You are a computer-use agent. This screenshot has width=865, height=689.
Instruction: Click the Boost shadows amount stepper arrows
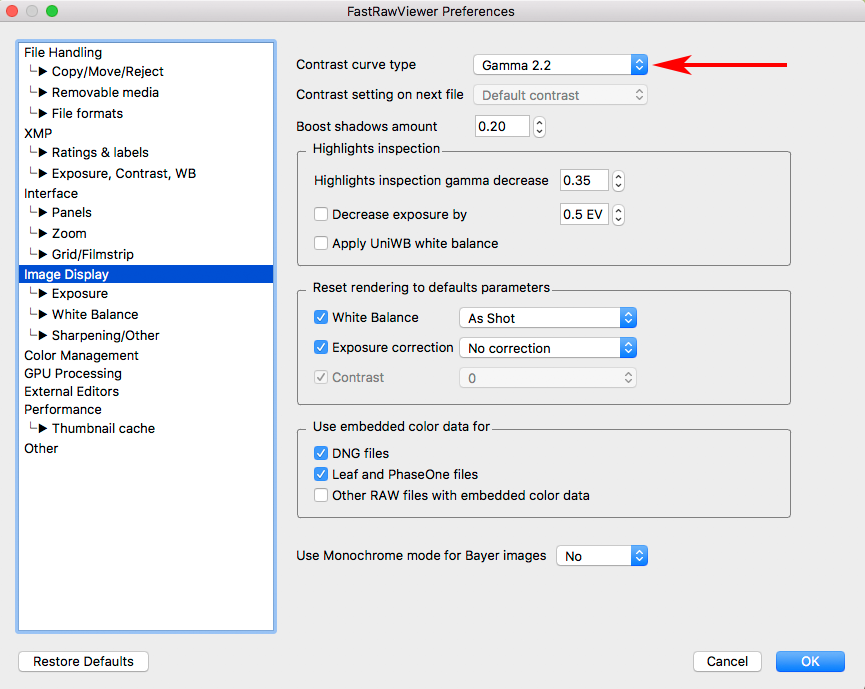(539, 127)
